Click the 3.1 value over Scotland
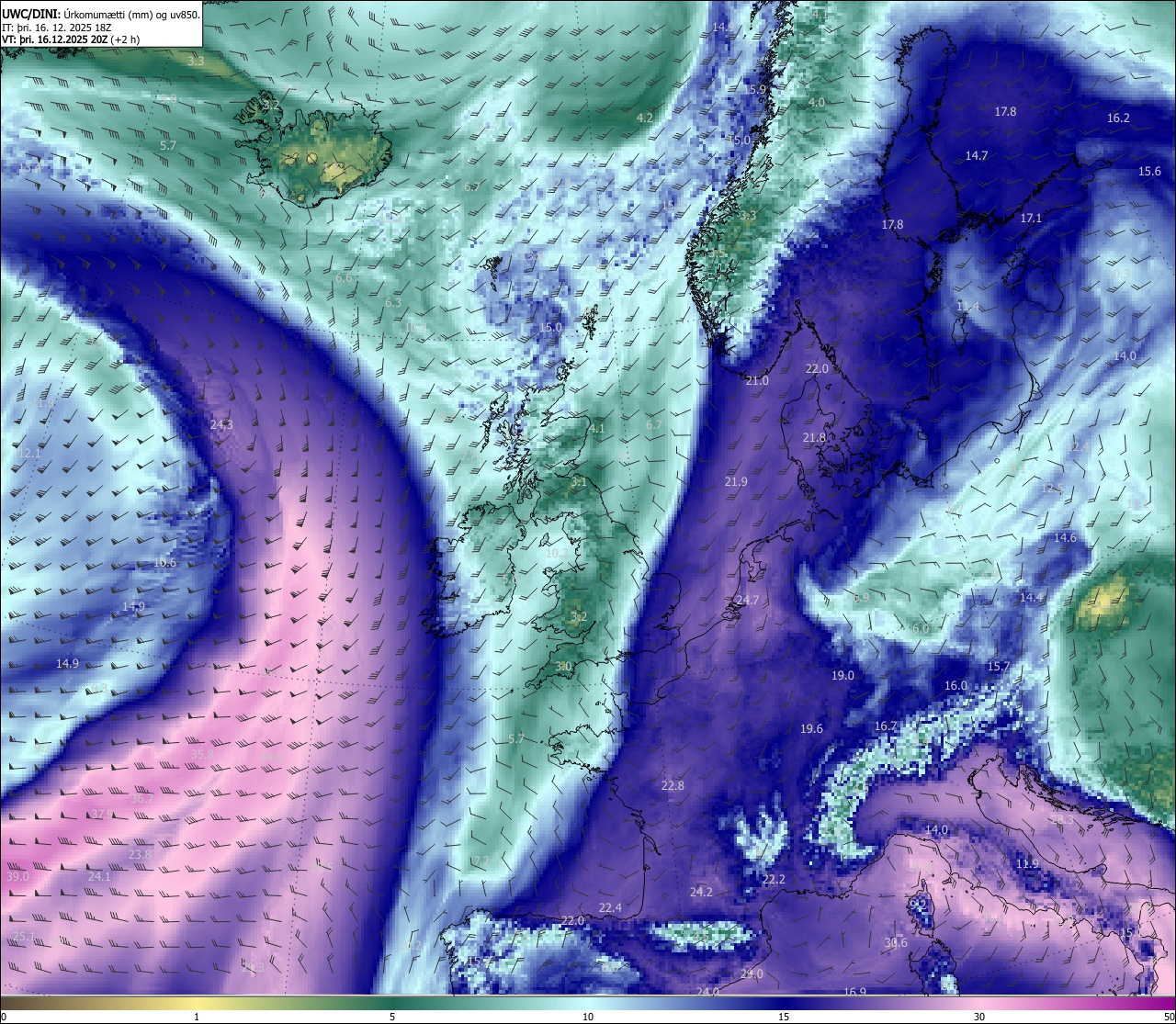Screen dimensions: 1176x1024 [x=579, y=481]
